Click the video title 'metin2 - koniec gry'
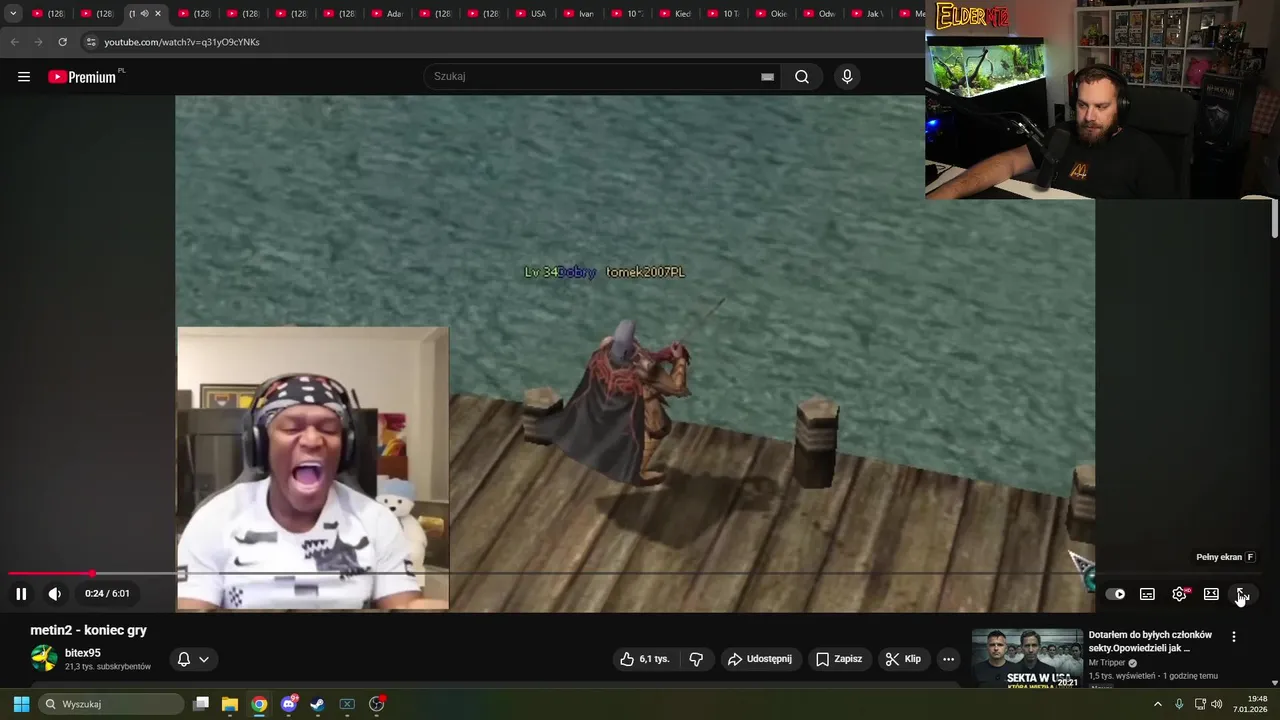1280x720 pixels. coord(89,630)
